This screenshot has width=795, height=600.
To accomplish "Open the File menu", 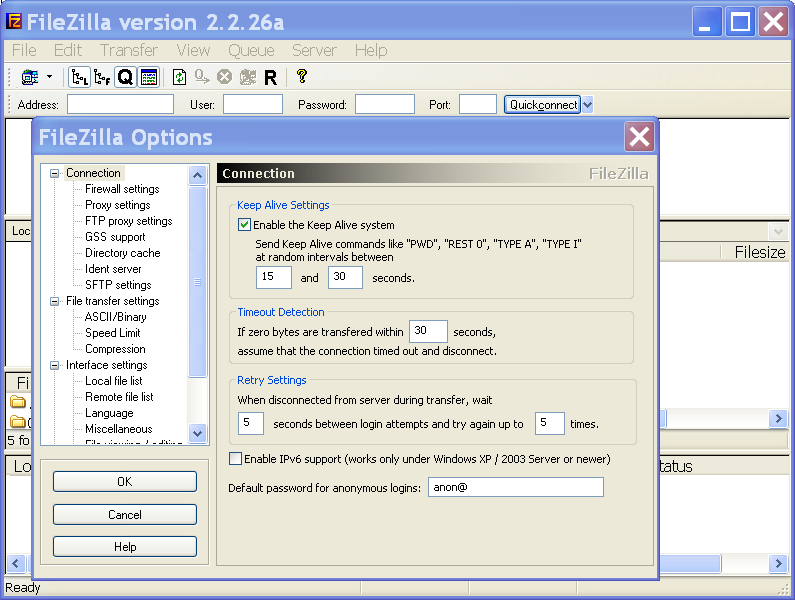I will [24, 50].
